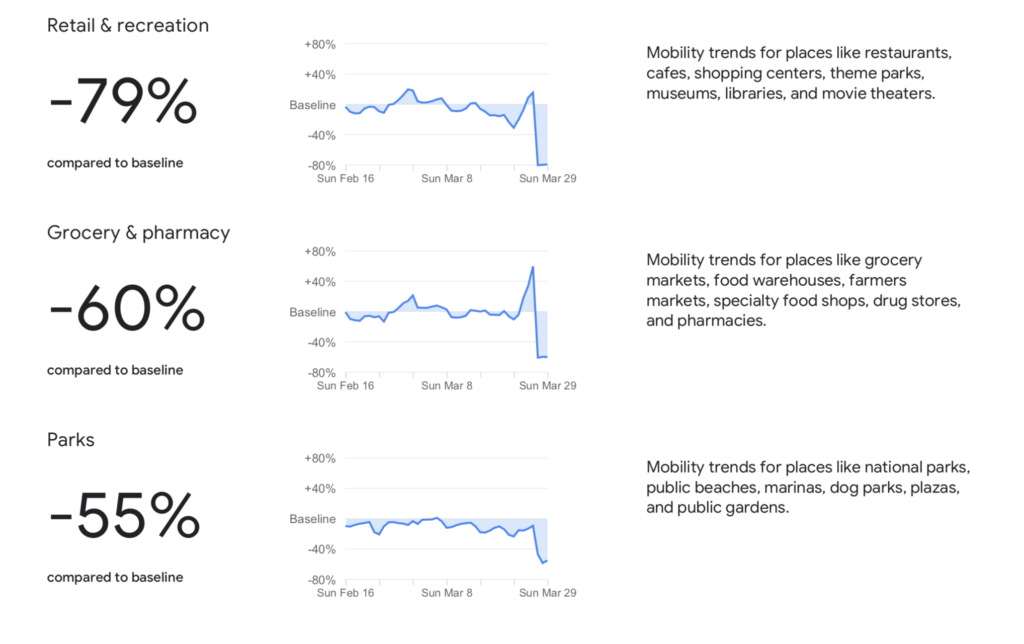Click the Grocery & pharmacy heading

tap(138, 233)
